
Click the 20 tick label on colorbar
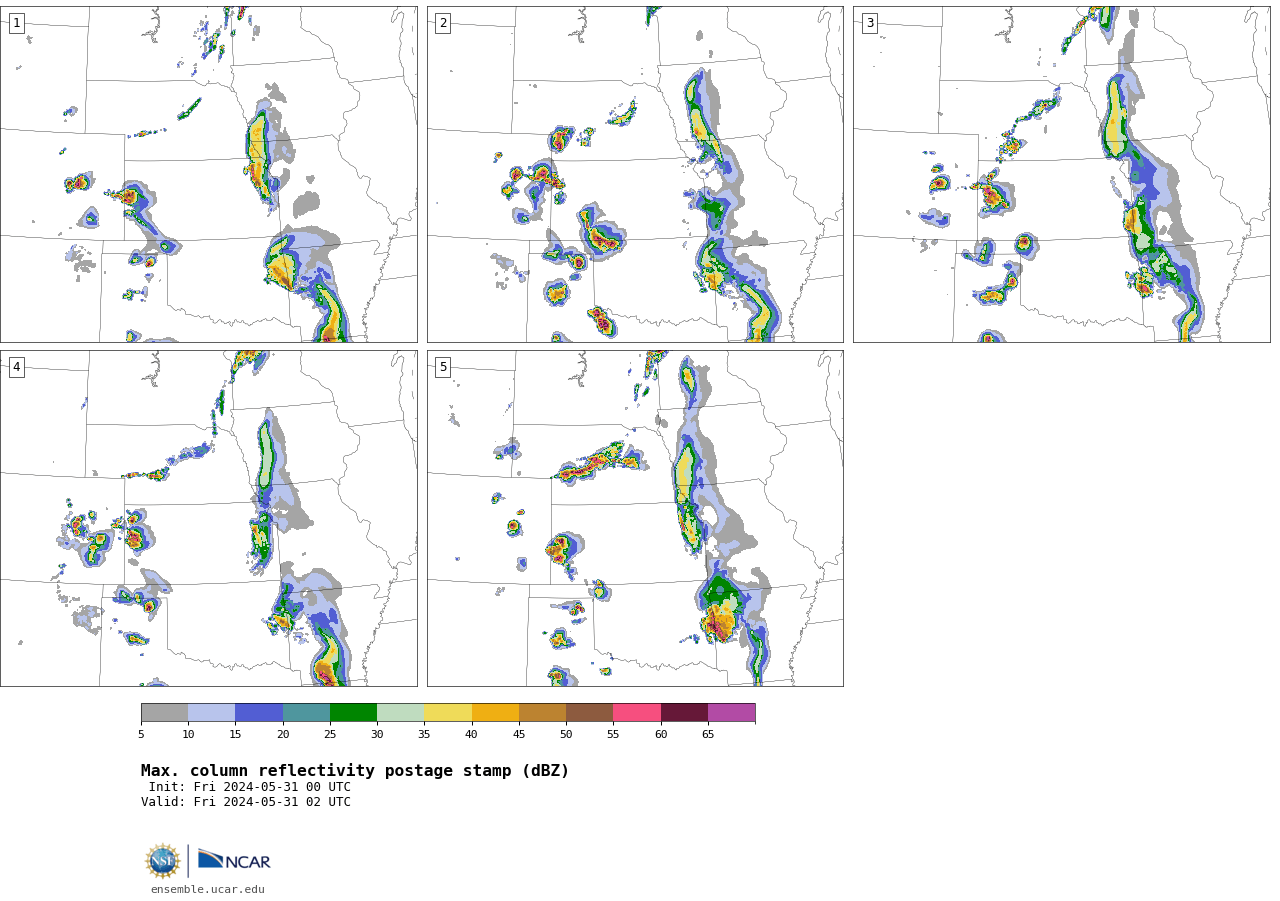283,735
